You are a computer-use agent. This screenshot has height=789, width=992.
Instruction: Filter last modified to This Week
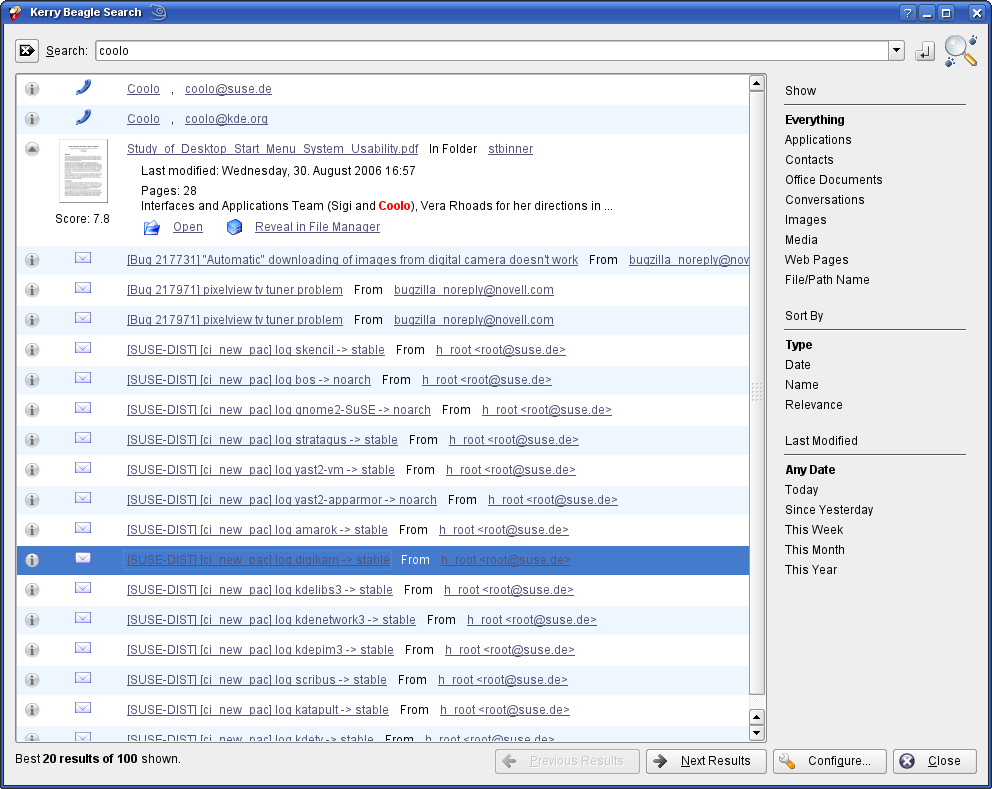[814, 530]
